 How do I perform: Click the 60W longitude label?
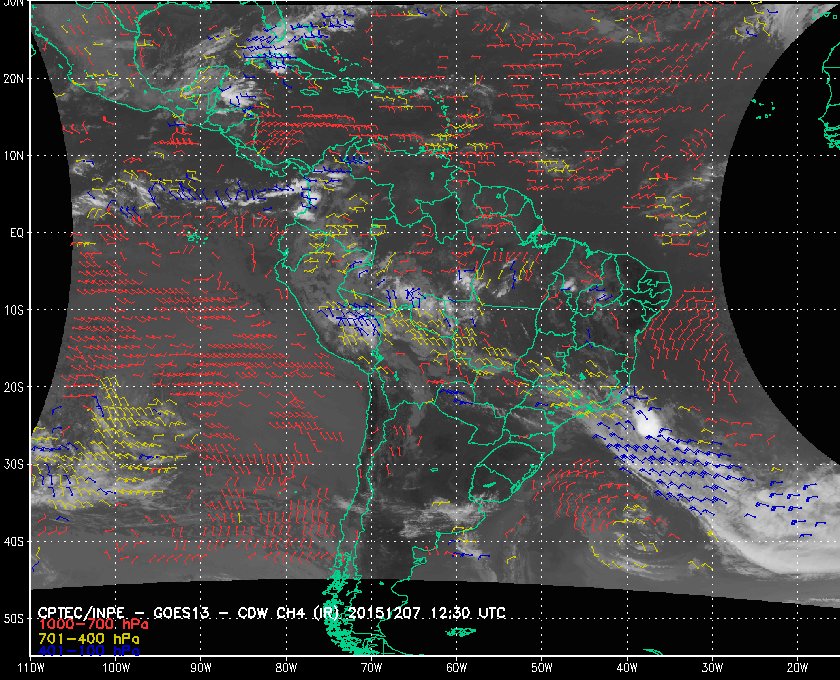click(x=456, y=668)
